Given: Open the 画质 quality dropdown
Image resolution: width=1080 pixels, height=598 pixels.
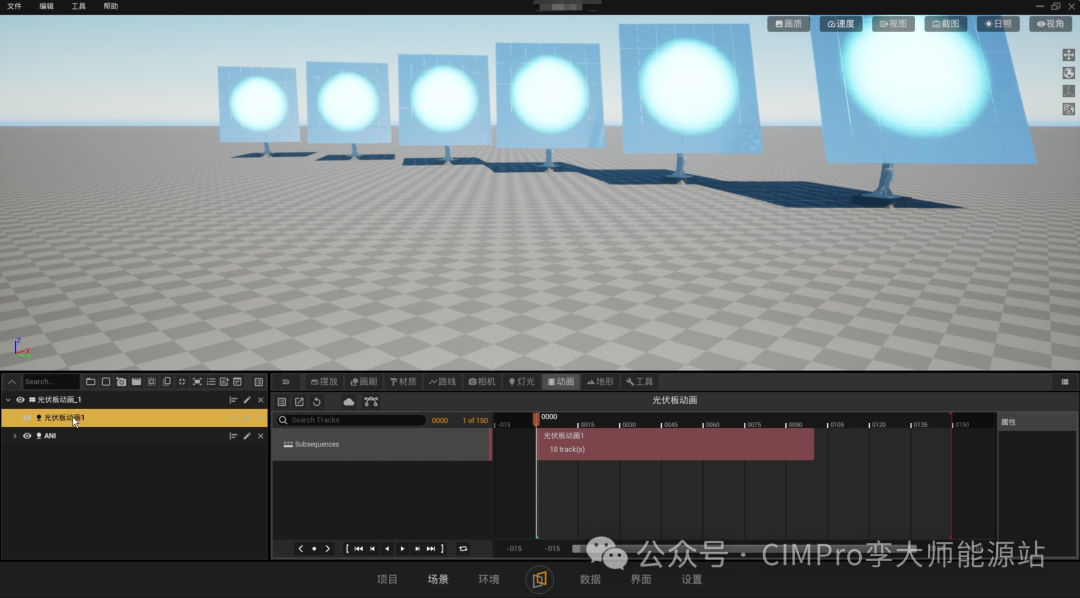Looking at the screenshot, I should point(789,23).
